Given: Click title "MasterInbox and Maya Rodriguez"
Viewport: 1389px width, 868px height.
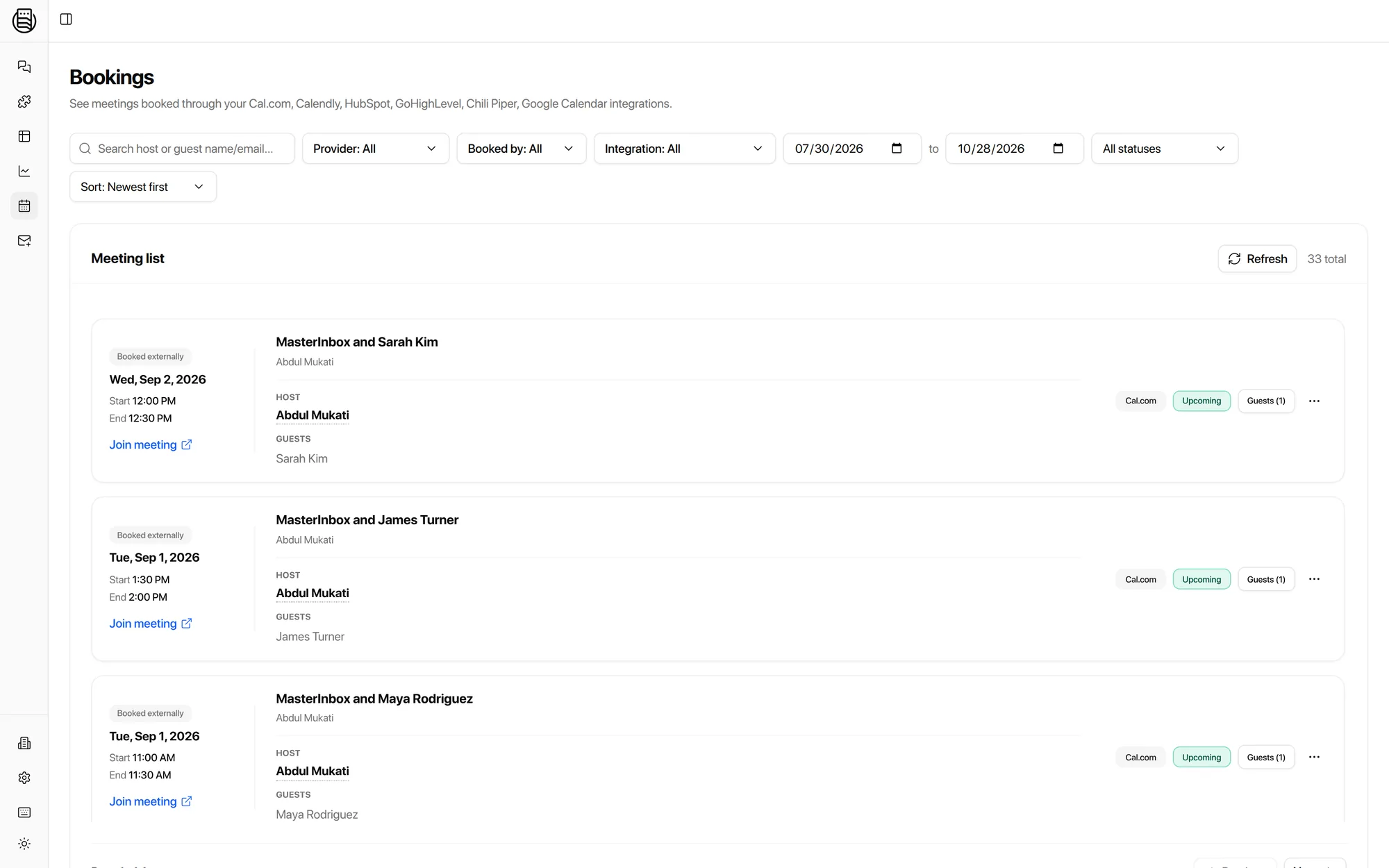Looking at the screenshot, I should coord(374,699).
